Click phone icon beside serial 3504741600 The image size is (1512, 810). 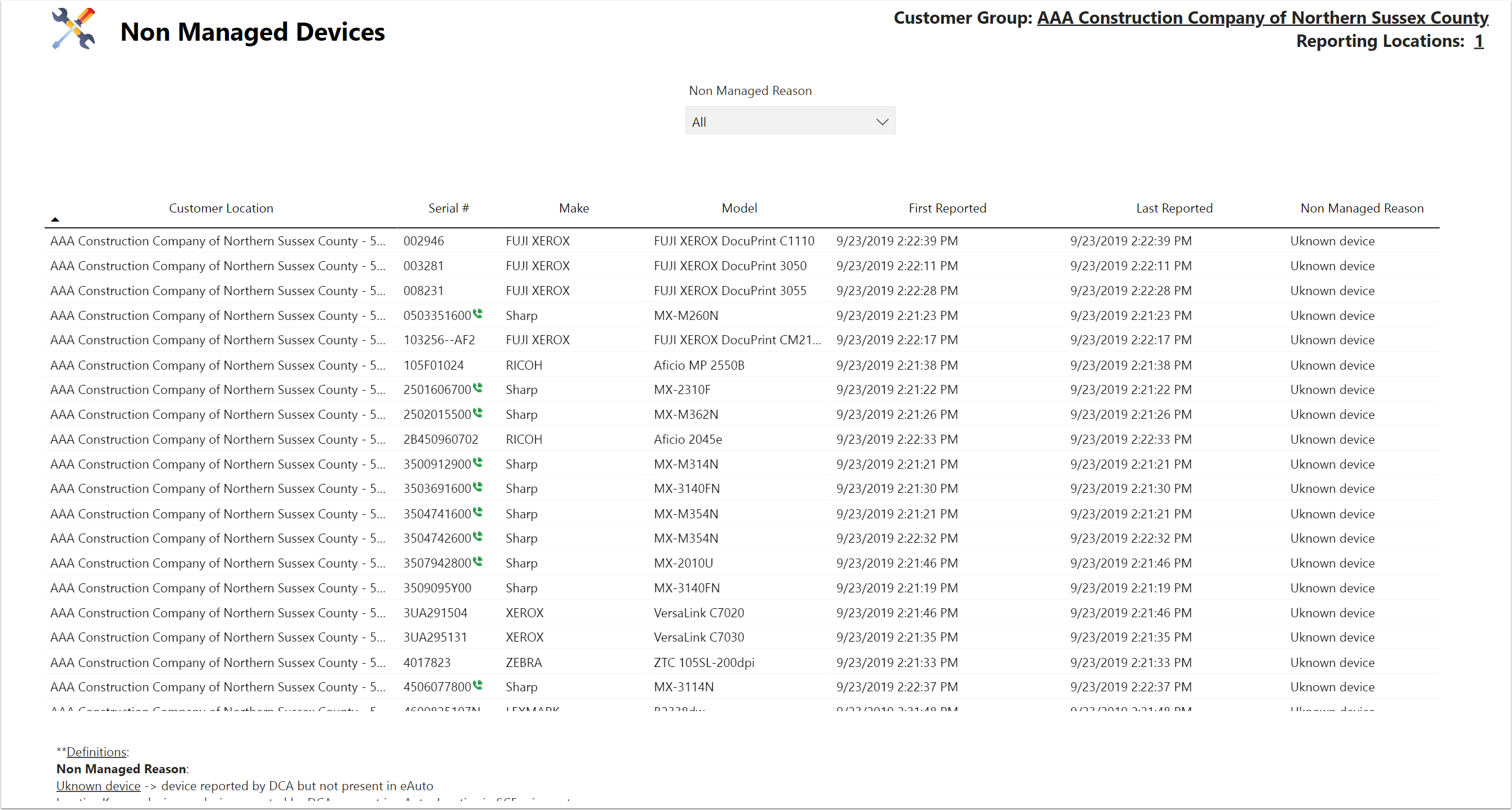coord(478,512)
